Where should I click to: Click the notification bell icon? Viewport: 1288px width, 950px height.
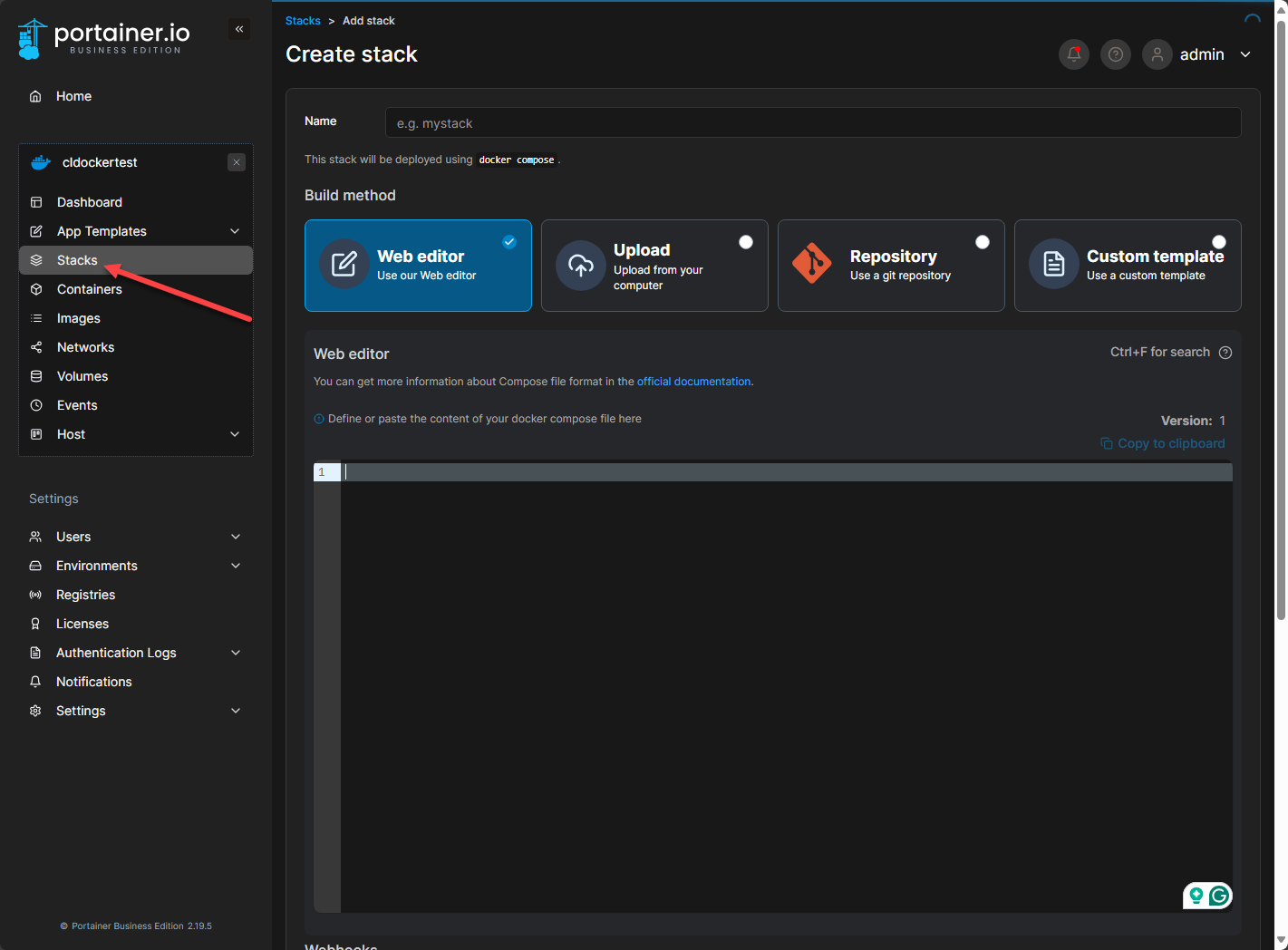(x=1073, y=54)
